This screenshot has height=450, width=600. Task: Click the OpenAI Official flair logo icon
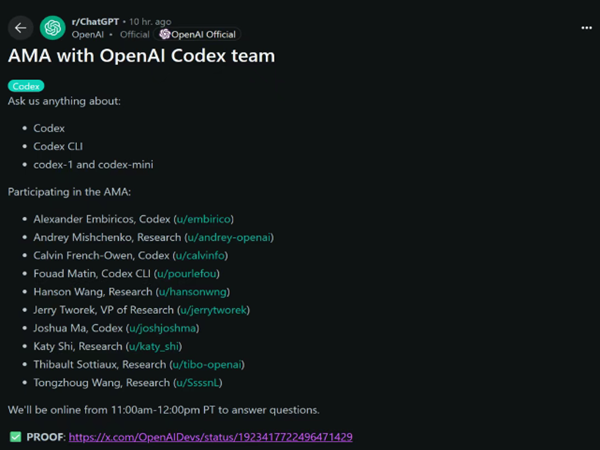(x=165, y=34)
